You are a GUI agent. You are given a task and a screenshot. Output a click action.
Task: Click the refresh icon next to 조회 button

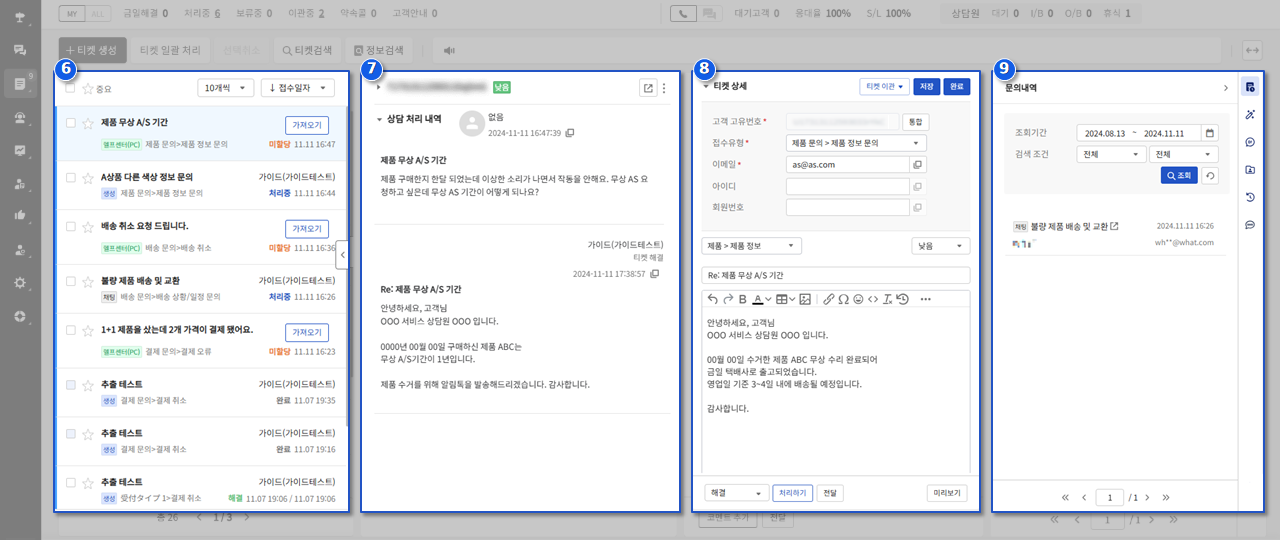[x=1210, y=175]
